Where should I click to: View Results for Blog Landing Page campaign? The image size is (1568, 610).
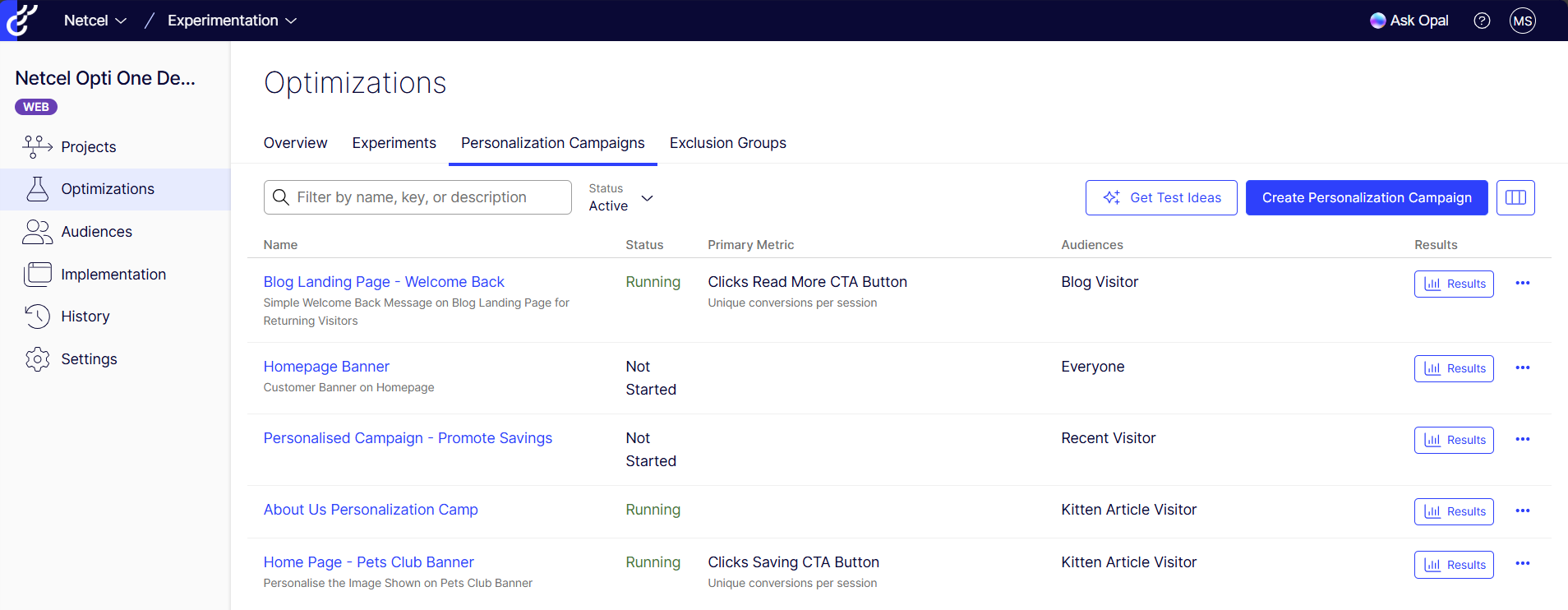(1454, 284)
